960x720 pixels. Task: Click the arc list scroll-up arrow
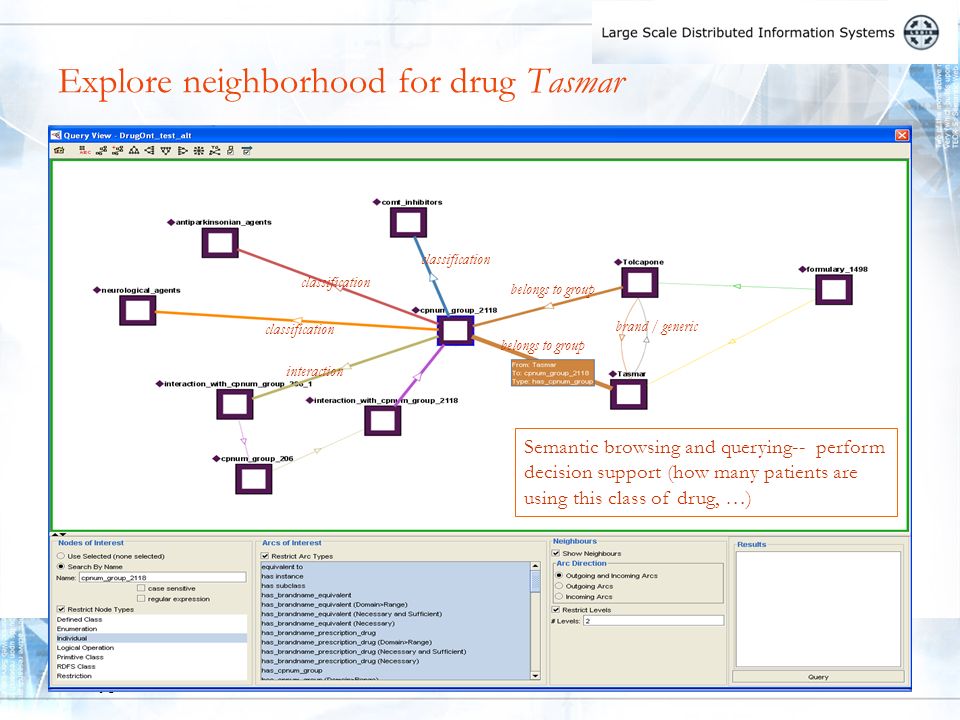[x=536, y=566]
